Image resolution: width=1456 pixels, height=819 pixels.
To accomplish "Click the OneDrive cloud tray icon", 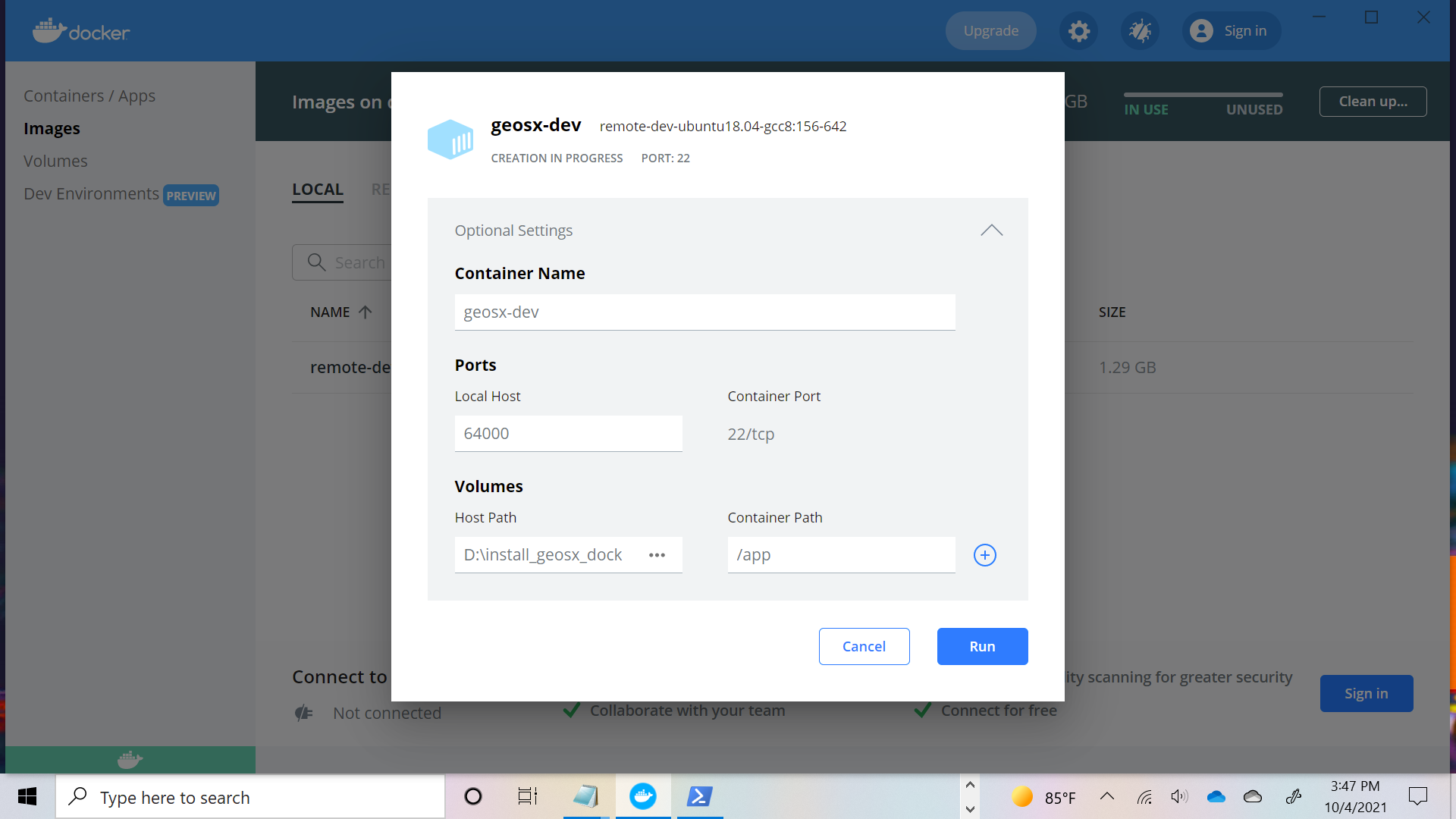I will [x=1216, y=796].
